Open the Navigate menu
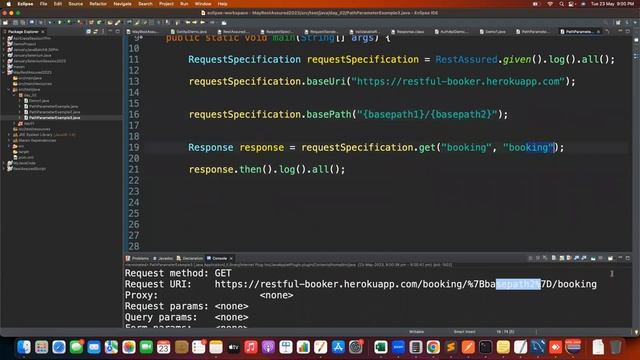Image resolution: width=640 pixels, height=360 pixels. pos(122,4)
